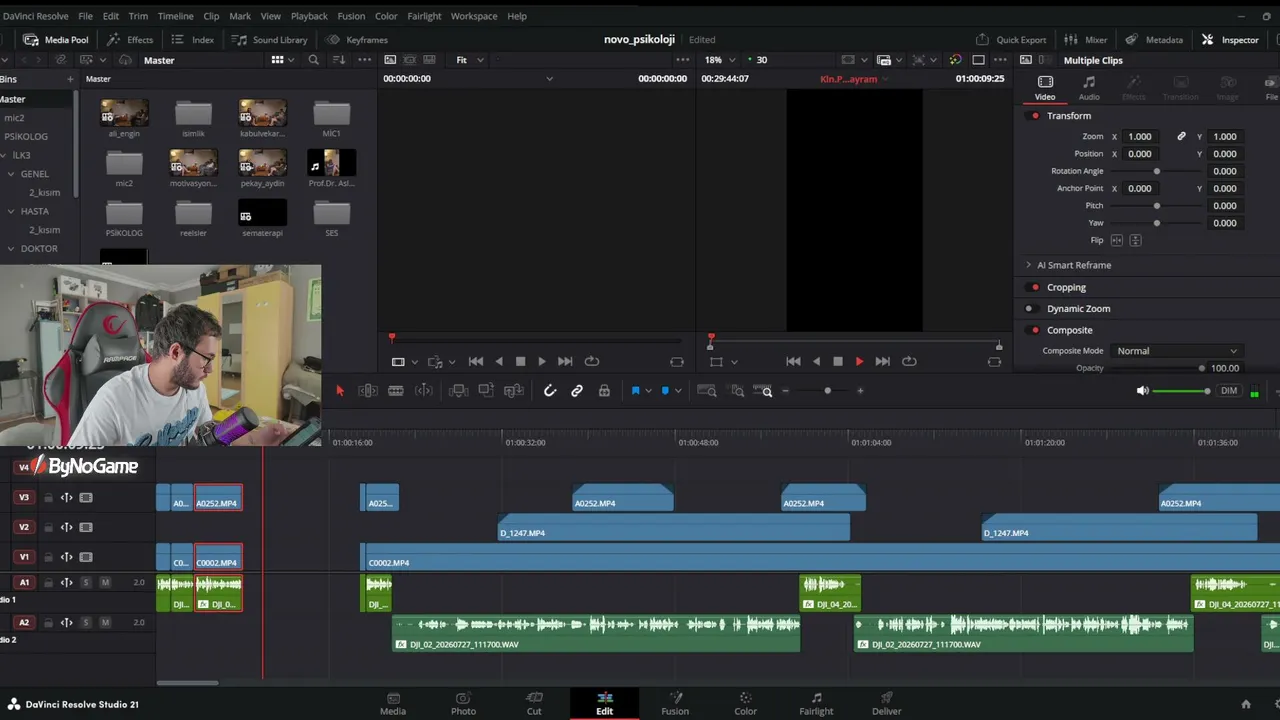Screen dimensions: 1280x720
Task: Open the flag color dropdown arrow
Action: (x=648, y=391)
